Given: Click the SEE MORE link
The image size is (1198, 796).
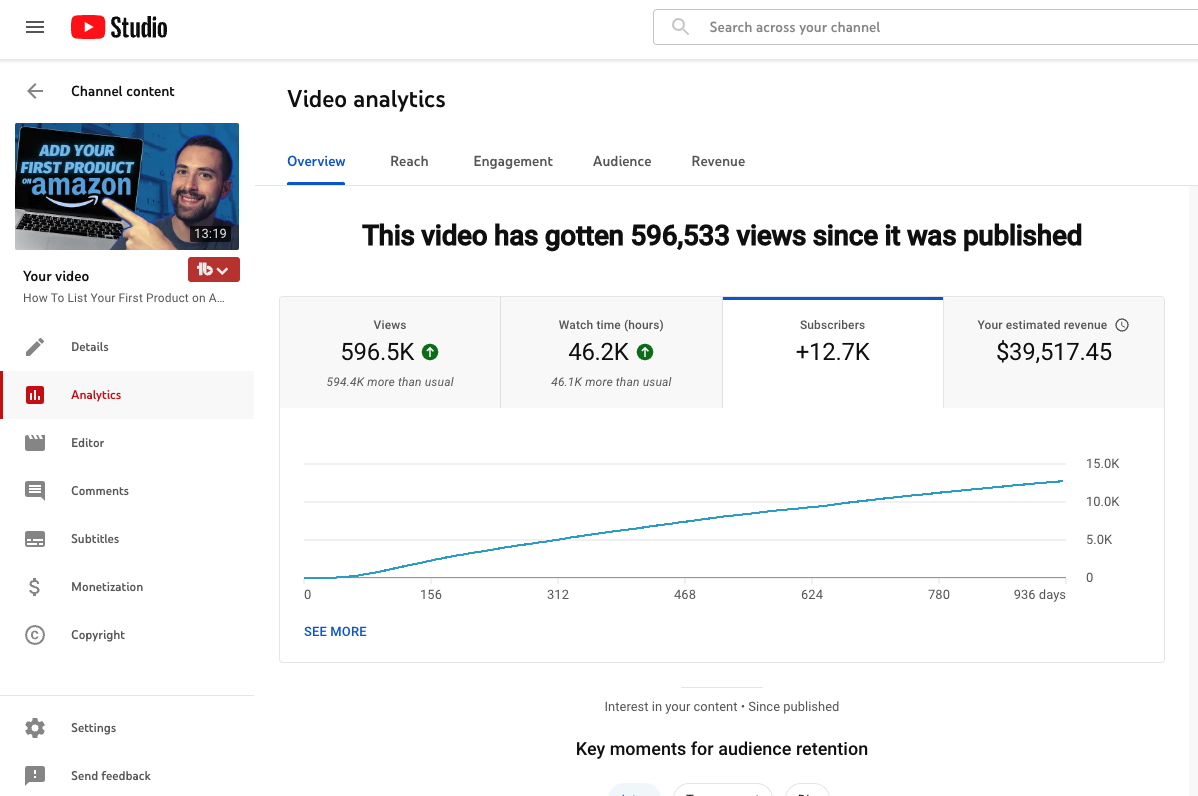Looking at the screenshot, I should (x=335, y=632).
